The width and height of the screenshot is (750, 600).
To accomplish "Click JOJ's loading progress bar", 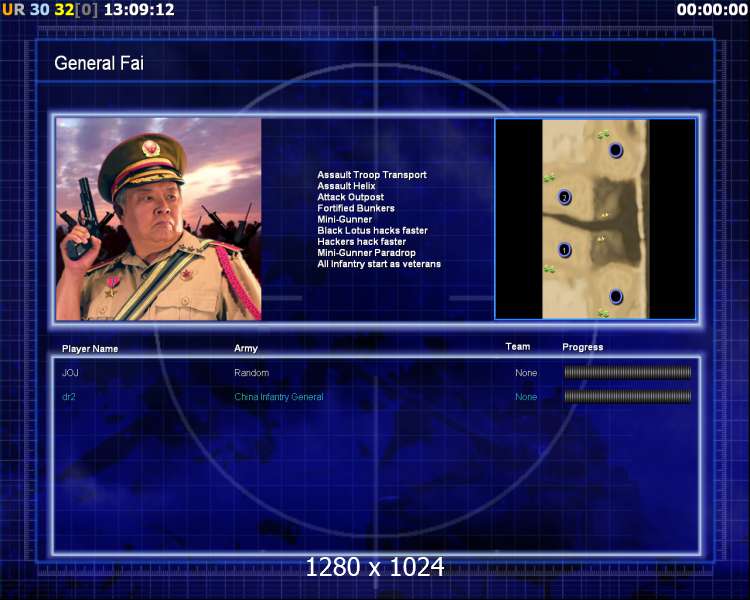I will (628, 372).
